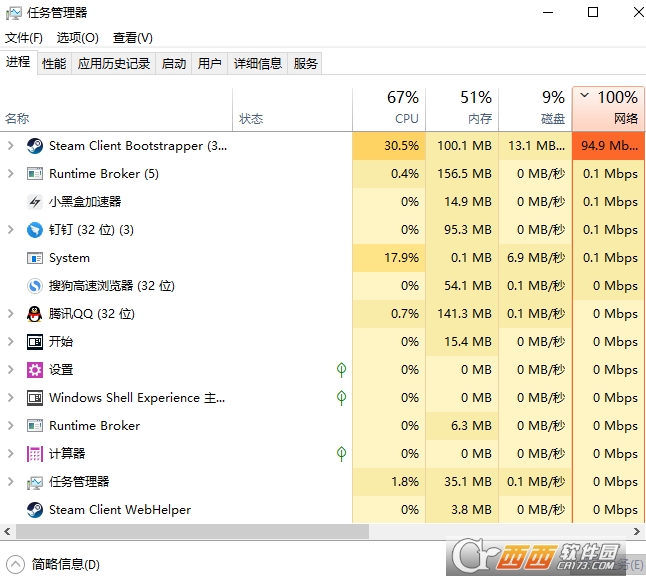Open the 选项(O) menu
The width and height of the screenshot is (646, 586).
tap(78, 38)
